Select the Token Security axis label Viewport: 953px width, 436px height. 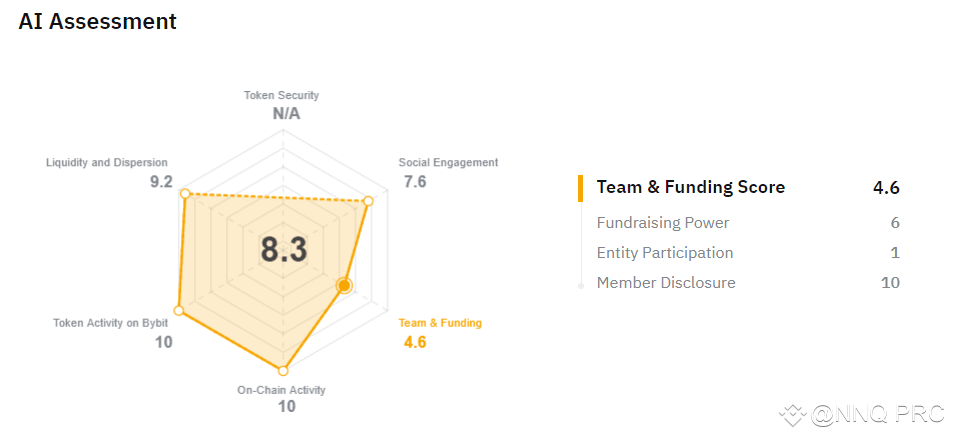[281, 95]
